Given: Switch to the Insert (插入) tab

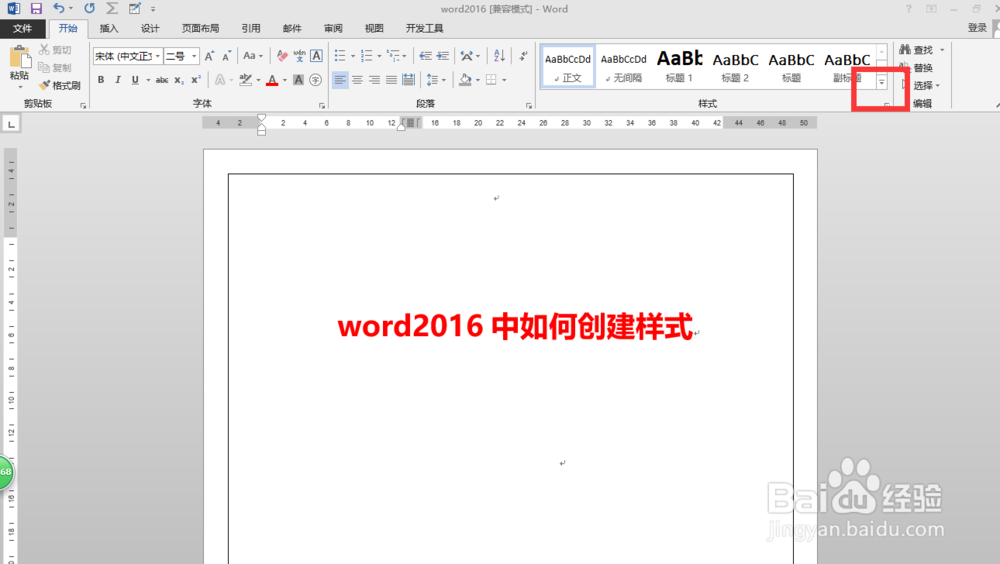Looking at the screenshot, I should [109, 28].
